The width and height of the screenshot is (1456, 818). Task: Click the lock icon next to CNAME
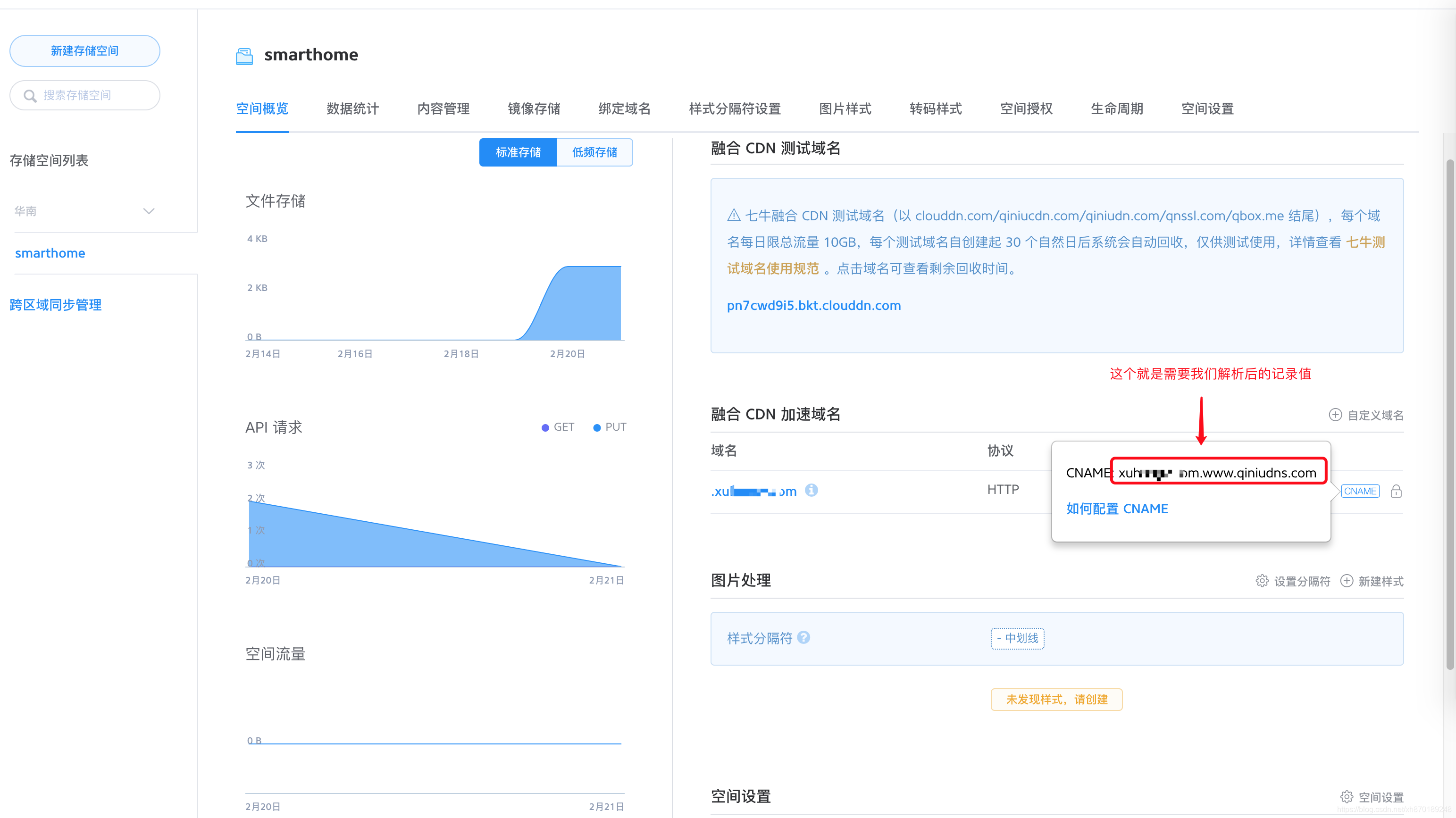pyautogui.click(x=1396, y=491)
